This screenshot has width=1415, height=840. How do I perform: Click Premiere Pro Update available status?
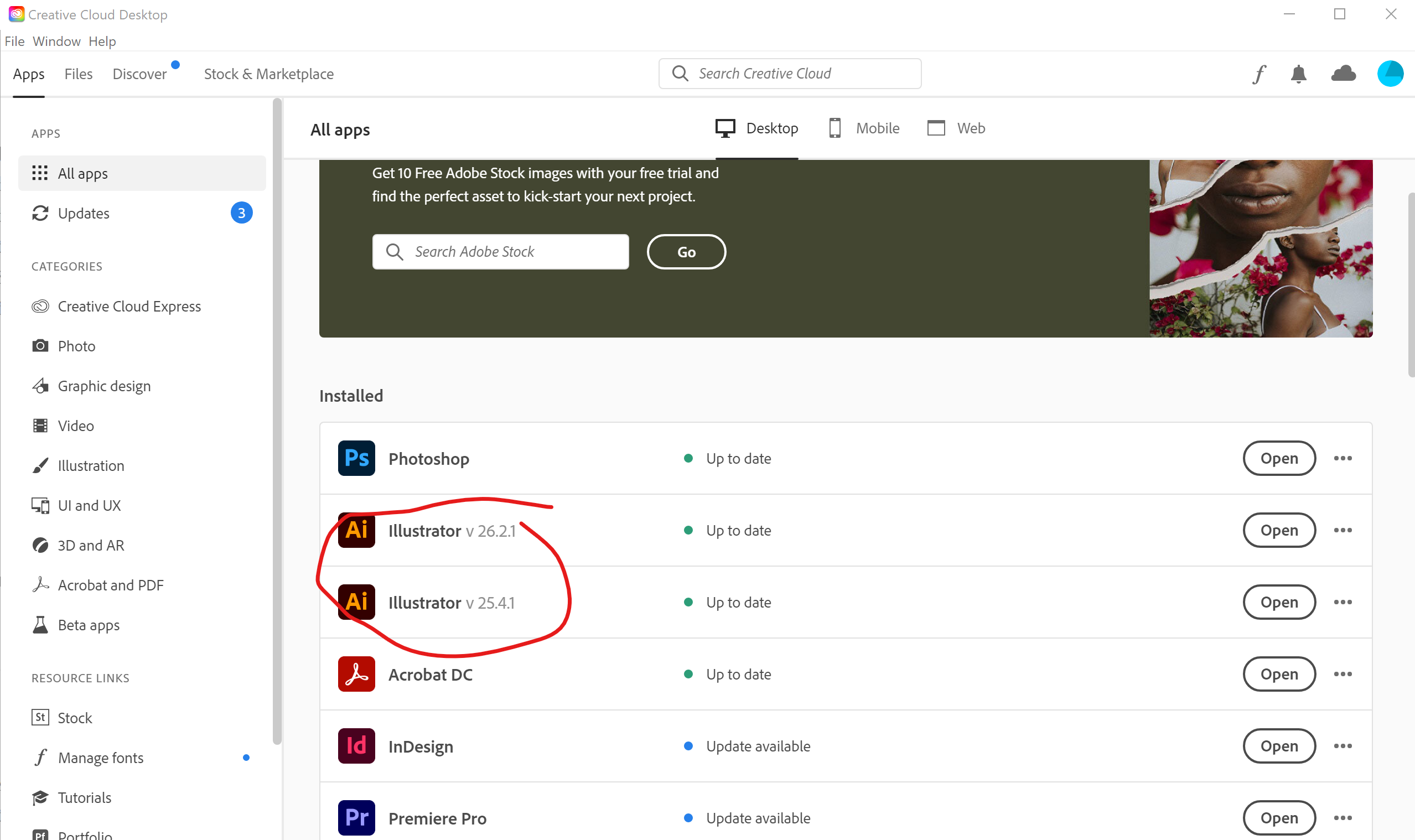pyautogui.click(x=747, y=818)
